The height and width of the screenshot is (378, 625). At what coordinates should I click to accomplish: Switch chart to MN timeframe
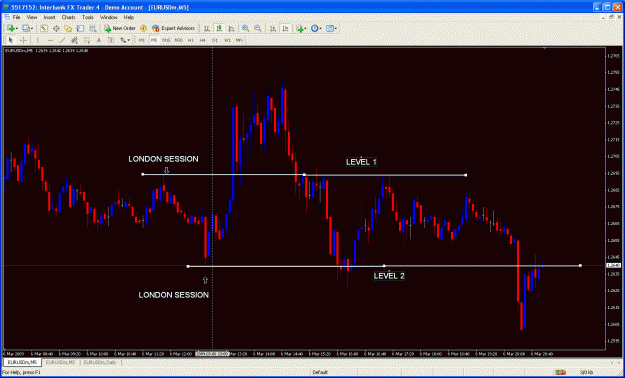[x=239, y=40]
